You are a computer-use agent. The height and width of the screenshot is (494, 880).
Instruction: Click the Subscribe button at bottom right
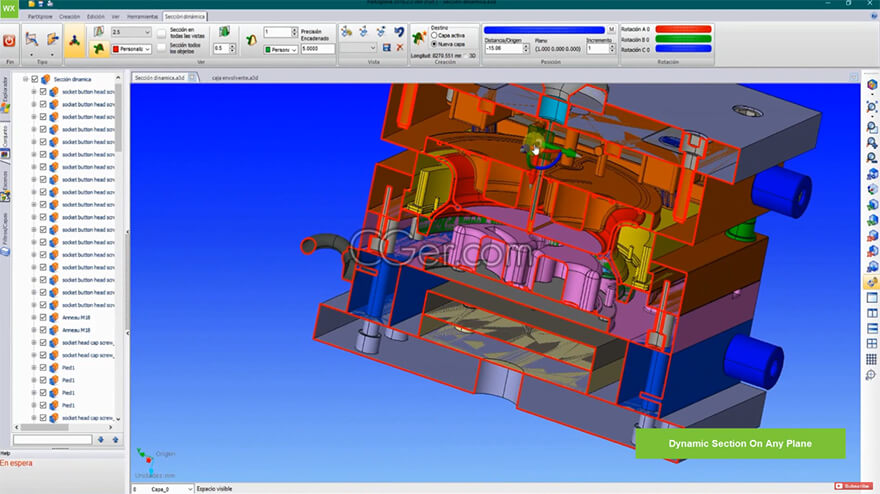click(x=853, y=486)
